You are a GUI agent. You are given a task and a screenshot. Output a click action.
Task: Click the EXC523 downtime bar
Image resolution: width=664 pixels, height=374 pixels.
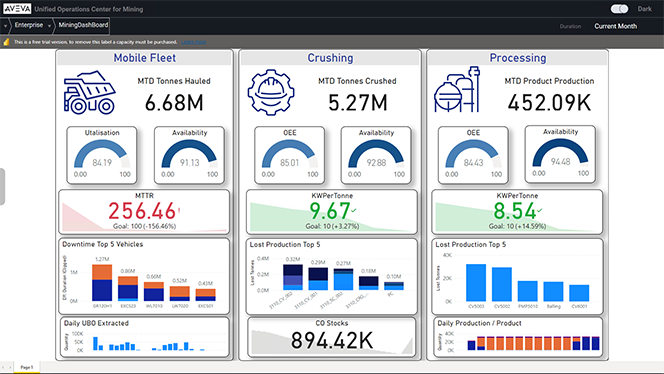(x=128, y=288)
